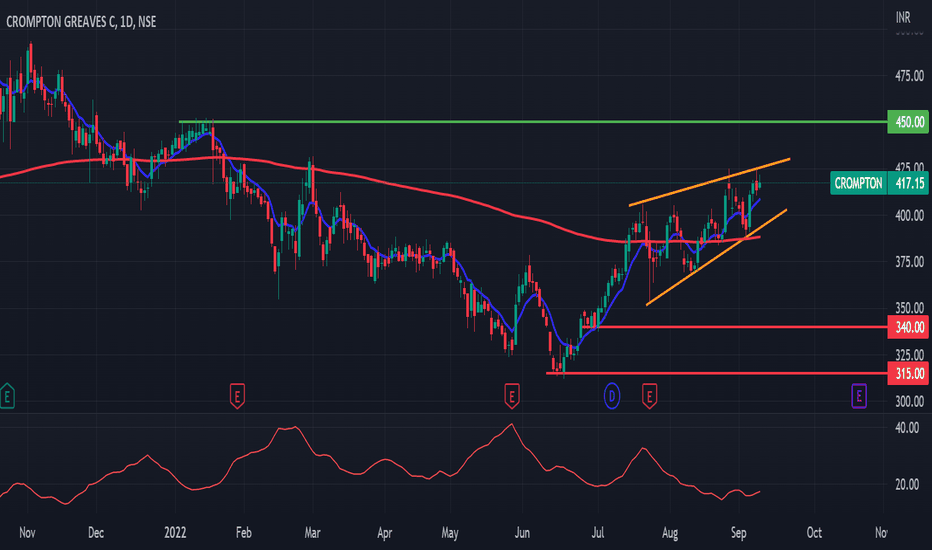Click the May label on time axis
Viewport: 932px width, 550px height.
tap(450, 533)
